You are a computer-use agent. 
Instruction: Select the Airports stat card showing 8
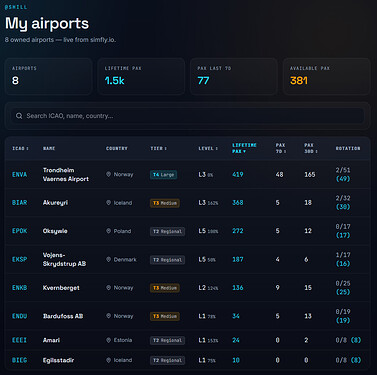[x=49, y=76]
